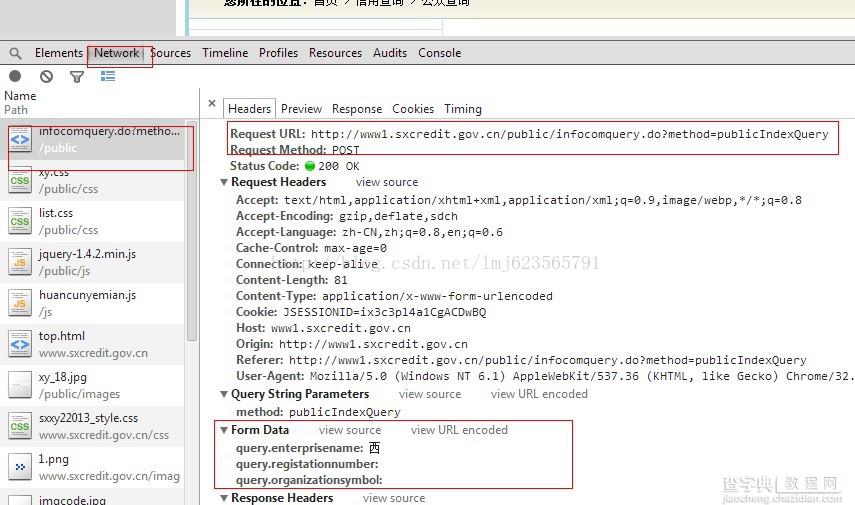
Task: Select the Cookies tab
Action: click(413, 109)
